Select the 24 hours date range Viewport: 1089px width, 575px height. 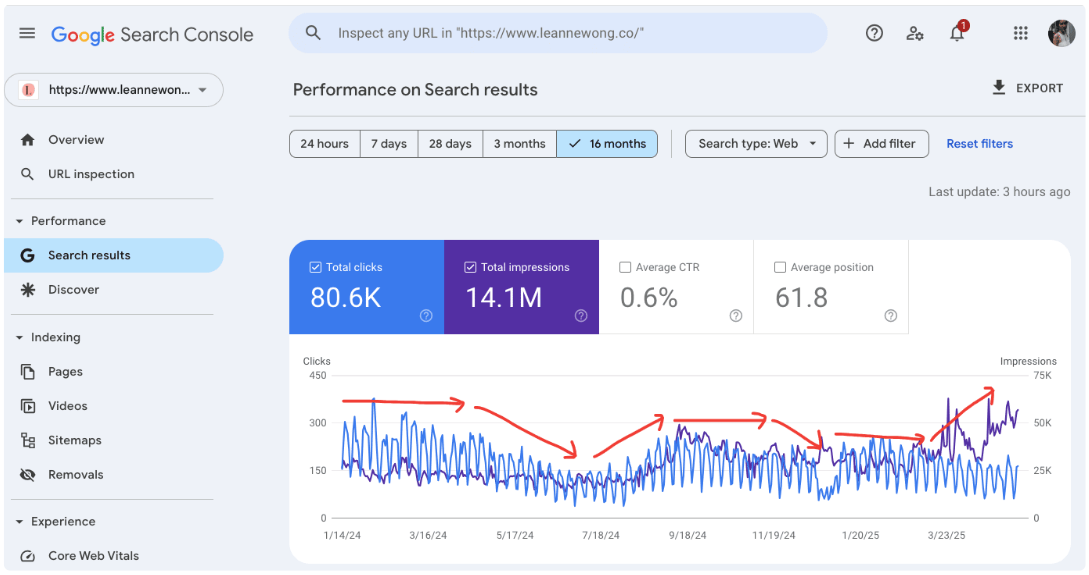click(324, 144)
